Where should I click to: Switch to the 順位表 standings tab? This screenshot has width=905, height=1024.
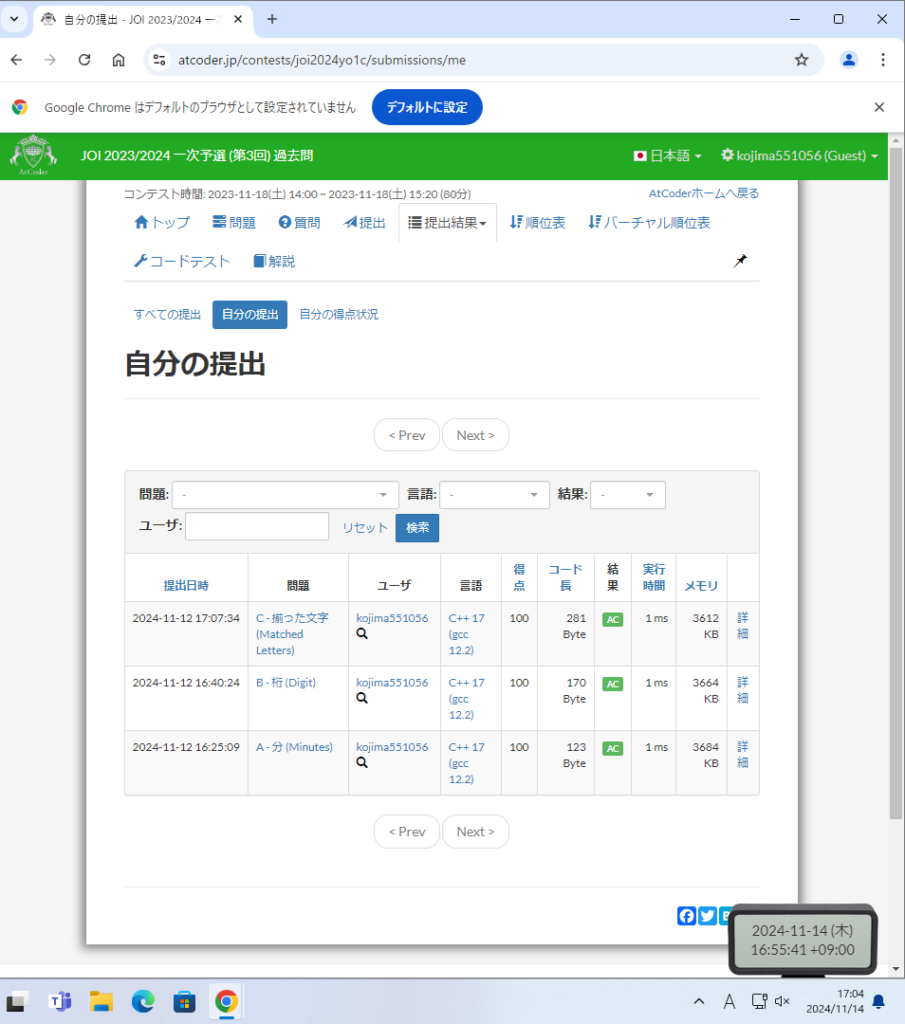[x=537, y=223]
